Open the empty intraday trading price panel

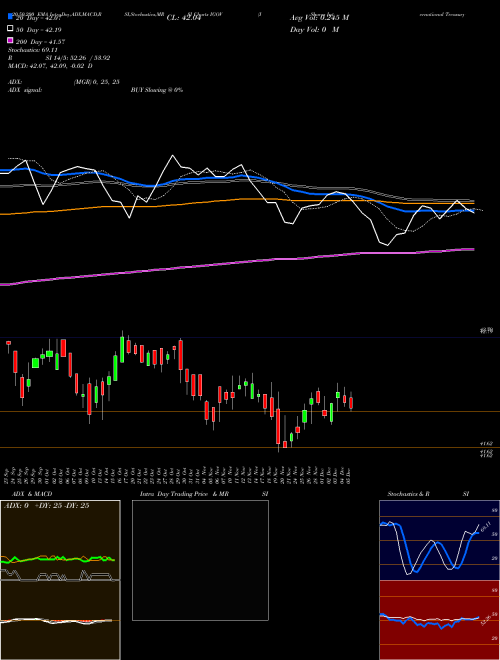(200, 560)
